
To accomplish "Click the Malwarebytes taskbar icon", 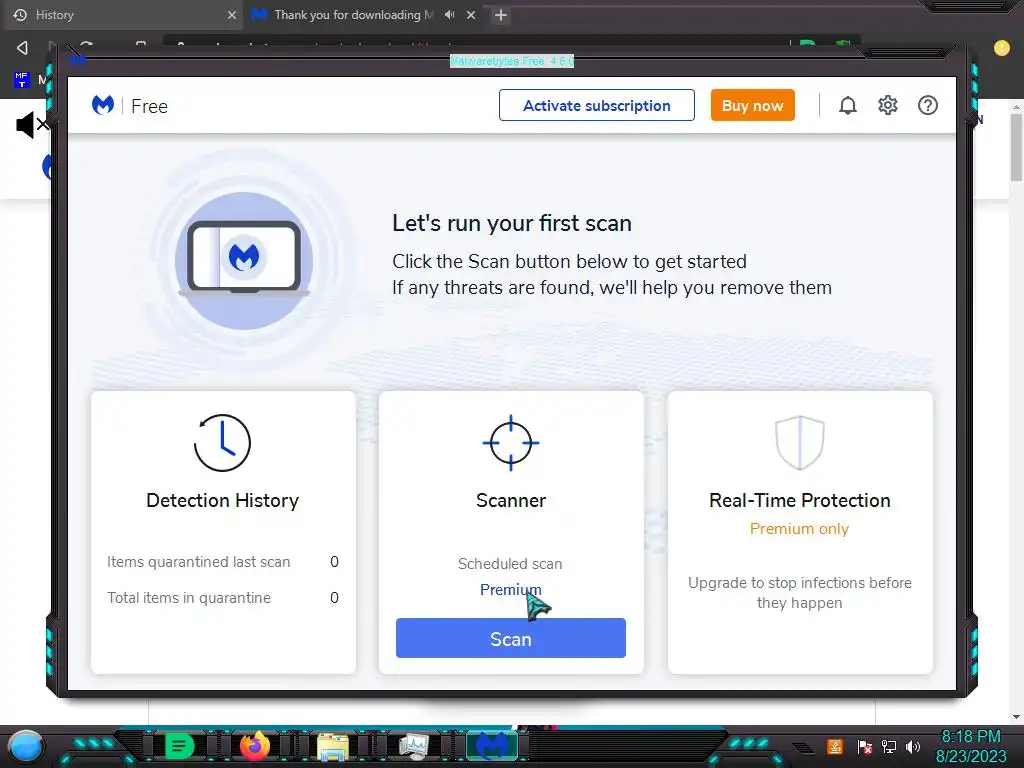I will 491,746.
